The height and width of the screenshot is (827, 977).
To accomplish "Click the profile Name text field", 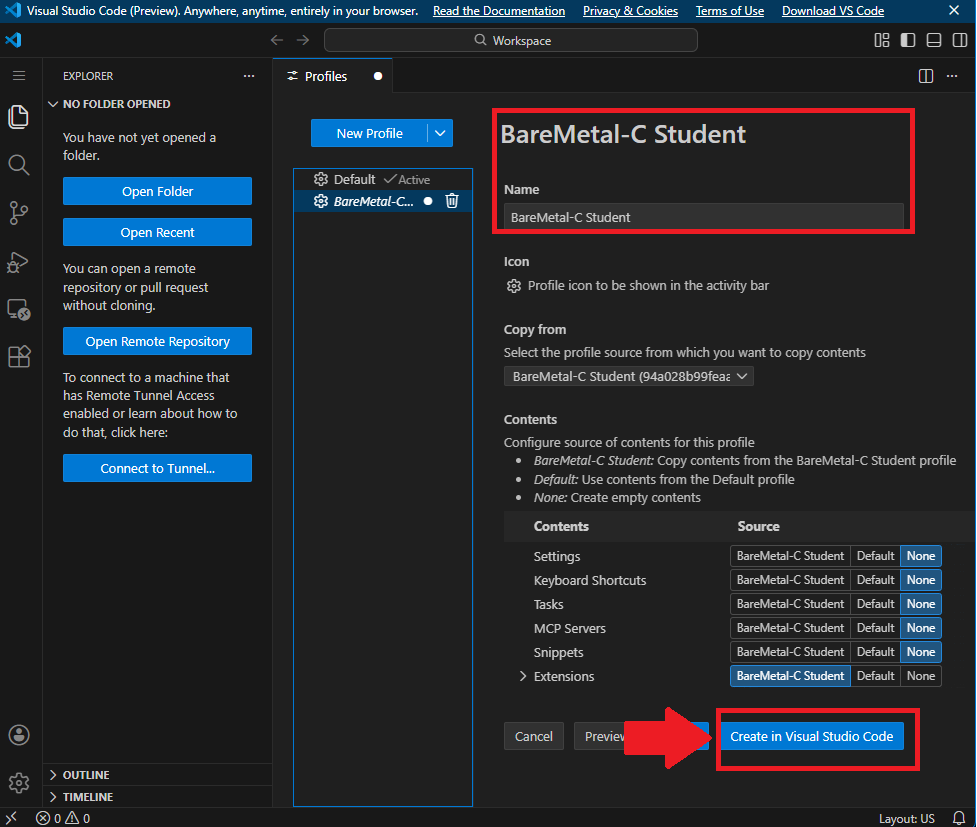I will pos(703,217).
